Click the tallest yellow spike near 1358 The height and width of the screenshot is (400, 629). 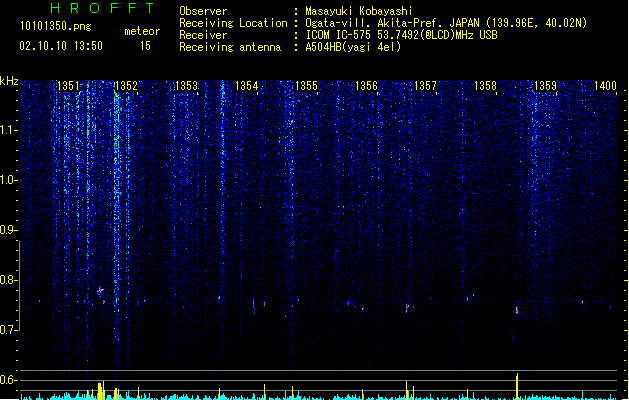click(x=517, y=386)
